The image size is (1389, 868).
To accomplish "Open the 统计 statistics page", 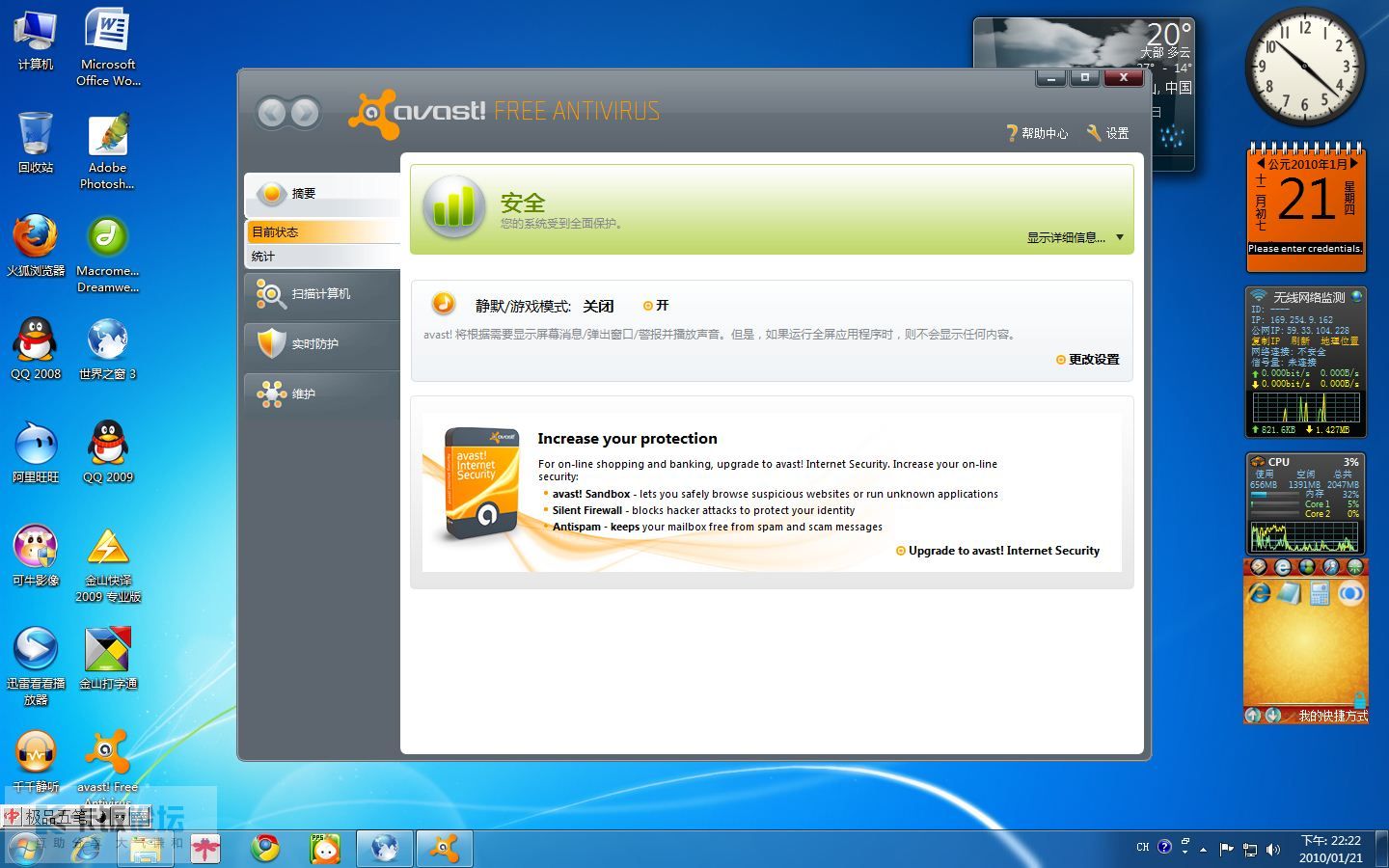I will (x=322, y=257).
